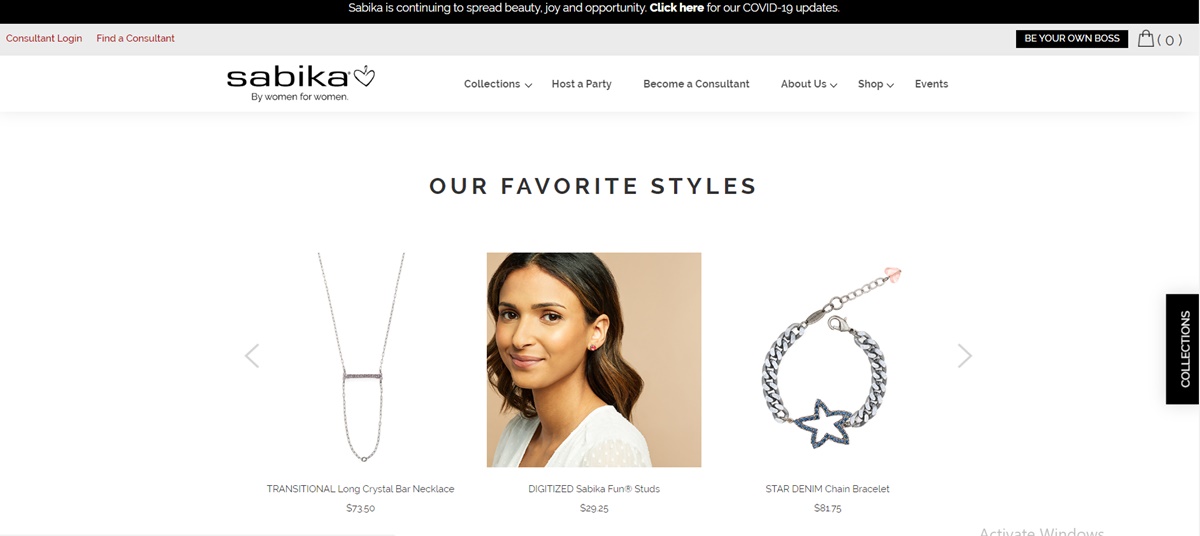Open STAR DENIM Chain Bracelet title link
This screenshot has height=536, width=1200.
pyautogui.click(x=827, y=489)
